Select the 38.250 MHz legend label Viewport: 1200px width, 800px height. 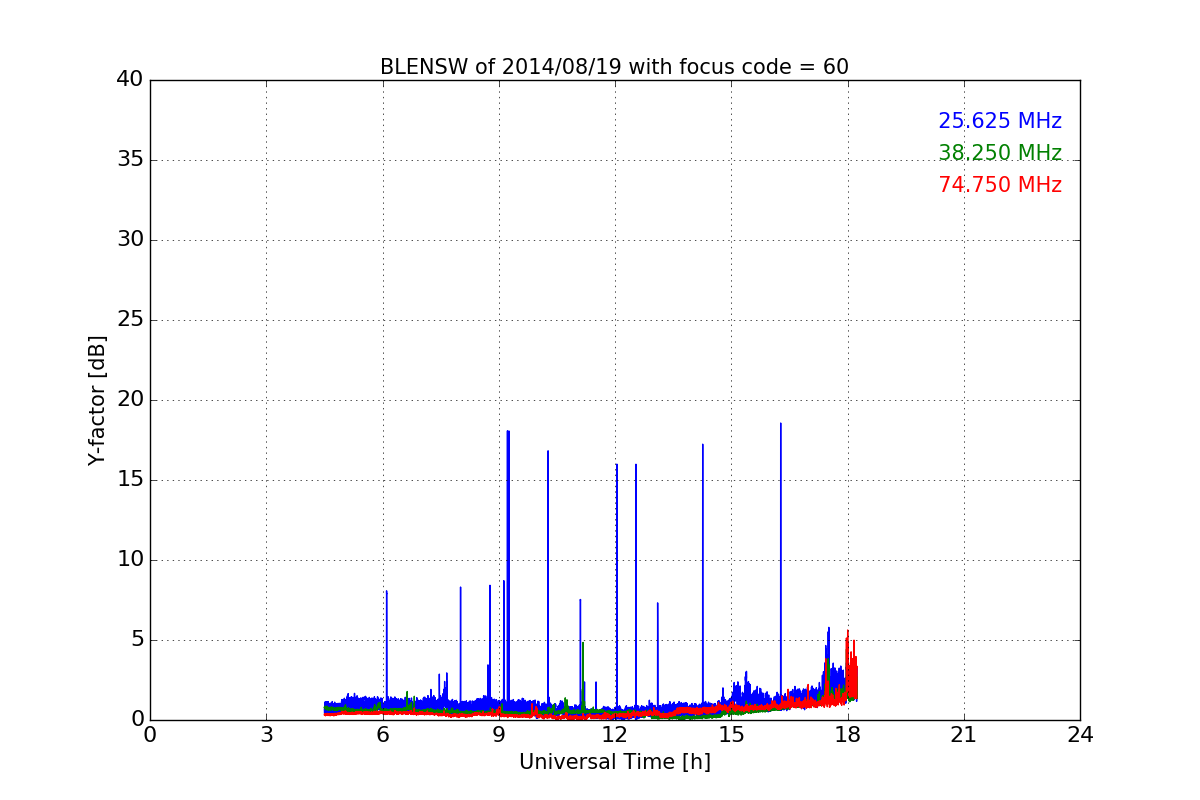point(1000,153)
